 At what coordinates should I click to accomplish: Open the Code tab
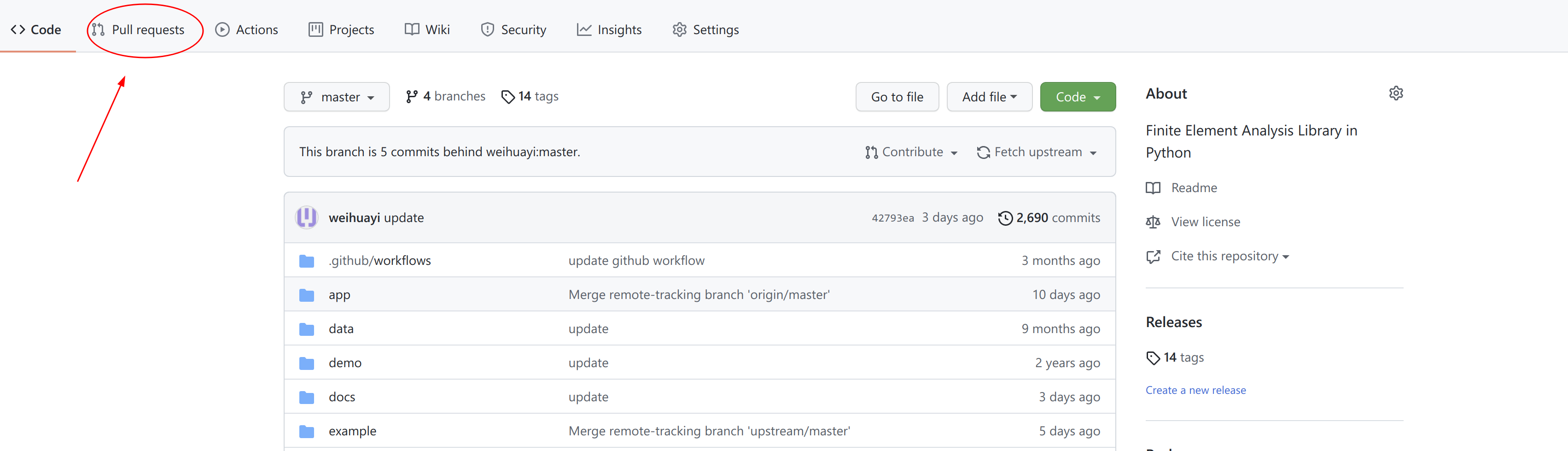click(36, 29)
